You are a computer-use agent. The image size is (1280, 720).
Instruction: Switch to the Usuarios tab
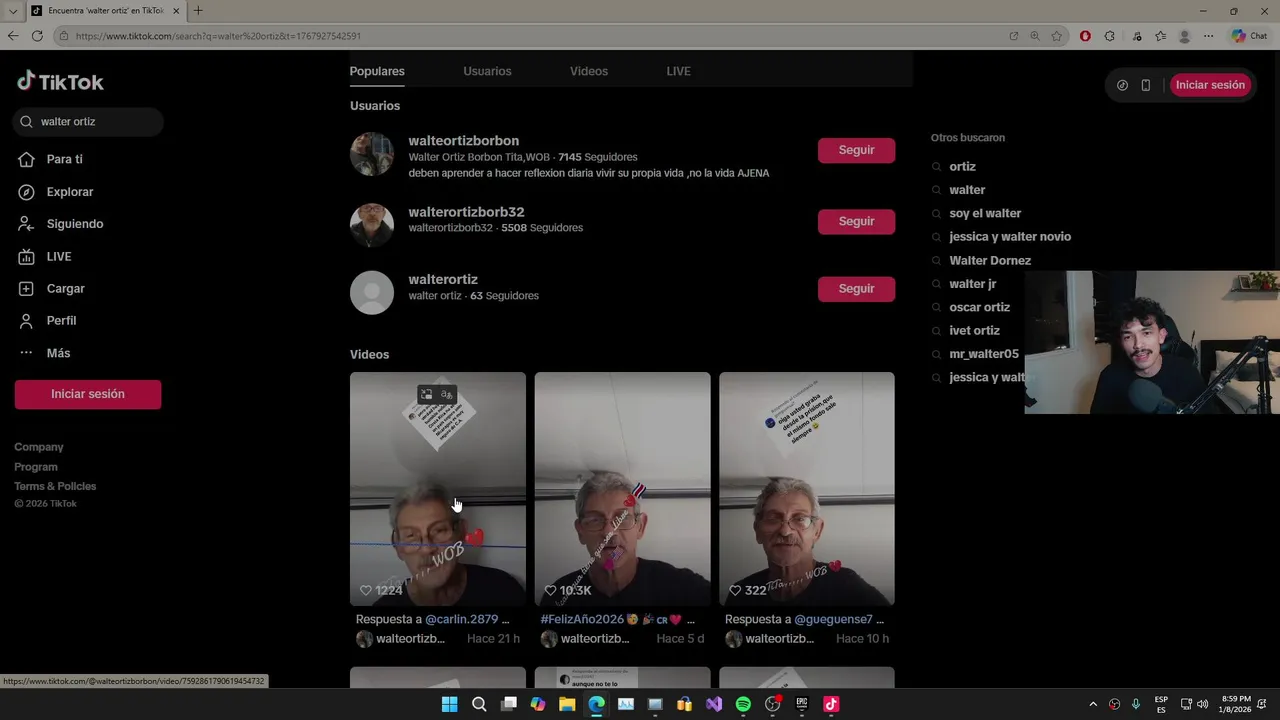pos(487,71)
